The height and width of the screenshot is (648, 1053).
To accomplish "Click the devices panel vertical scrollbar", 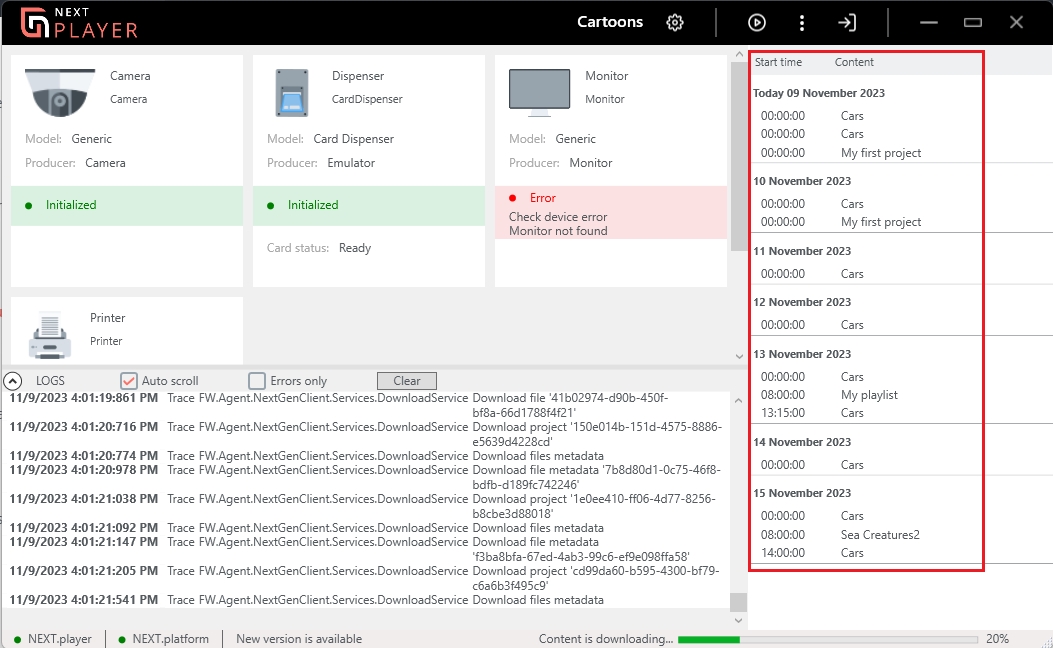I will [738, 150].
